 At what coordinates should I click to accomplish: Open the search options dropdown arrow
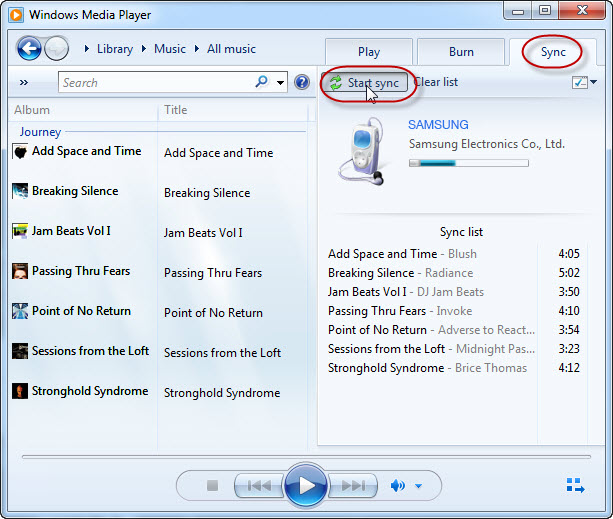(x=280, y=82)
